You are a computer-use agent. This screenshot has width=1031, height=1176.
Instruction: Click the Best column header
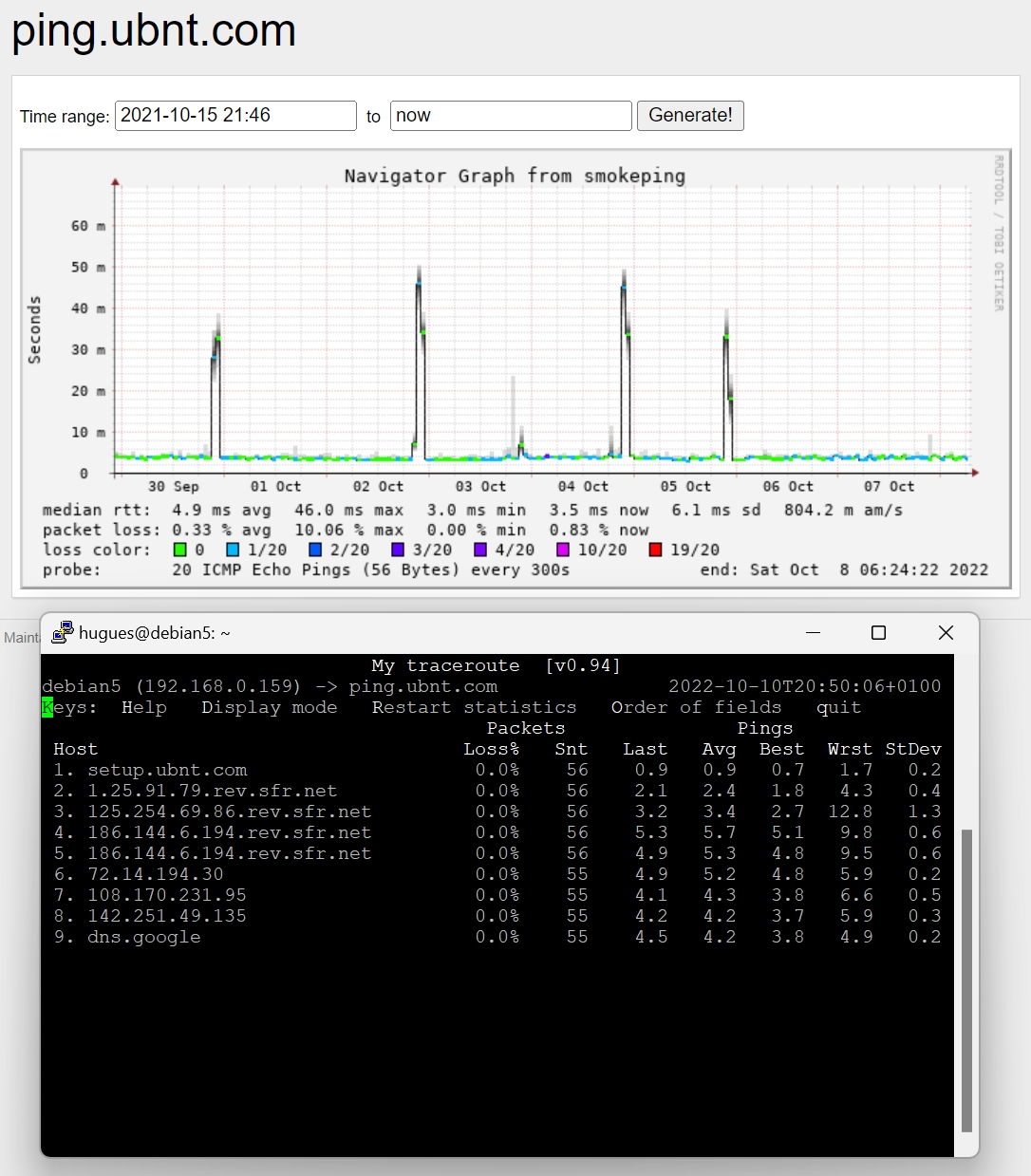coord(782,749)
